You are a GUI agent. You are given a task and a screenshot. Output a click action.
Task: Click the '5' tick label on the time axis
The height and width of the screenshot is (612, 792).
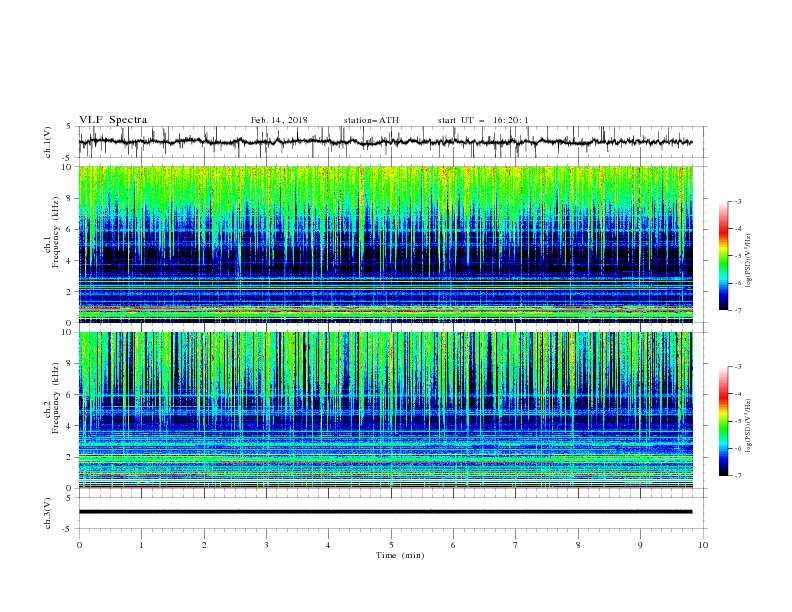(x=391, y=545)
